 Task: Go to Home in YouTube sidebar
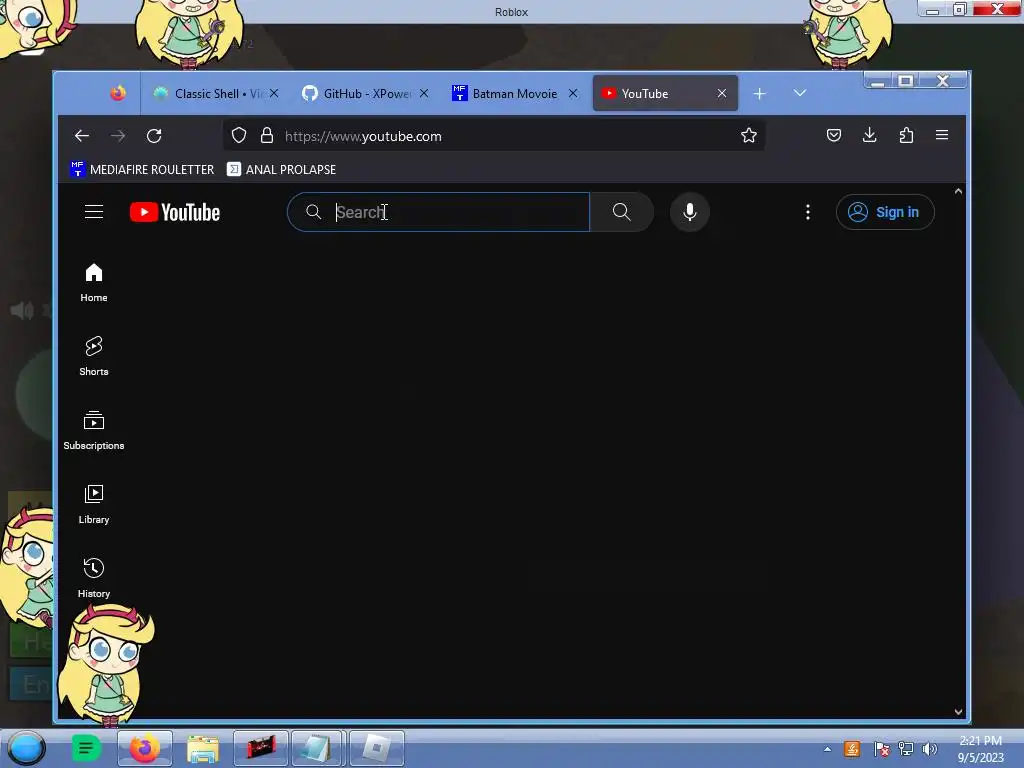pos(94,283)
